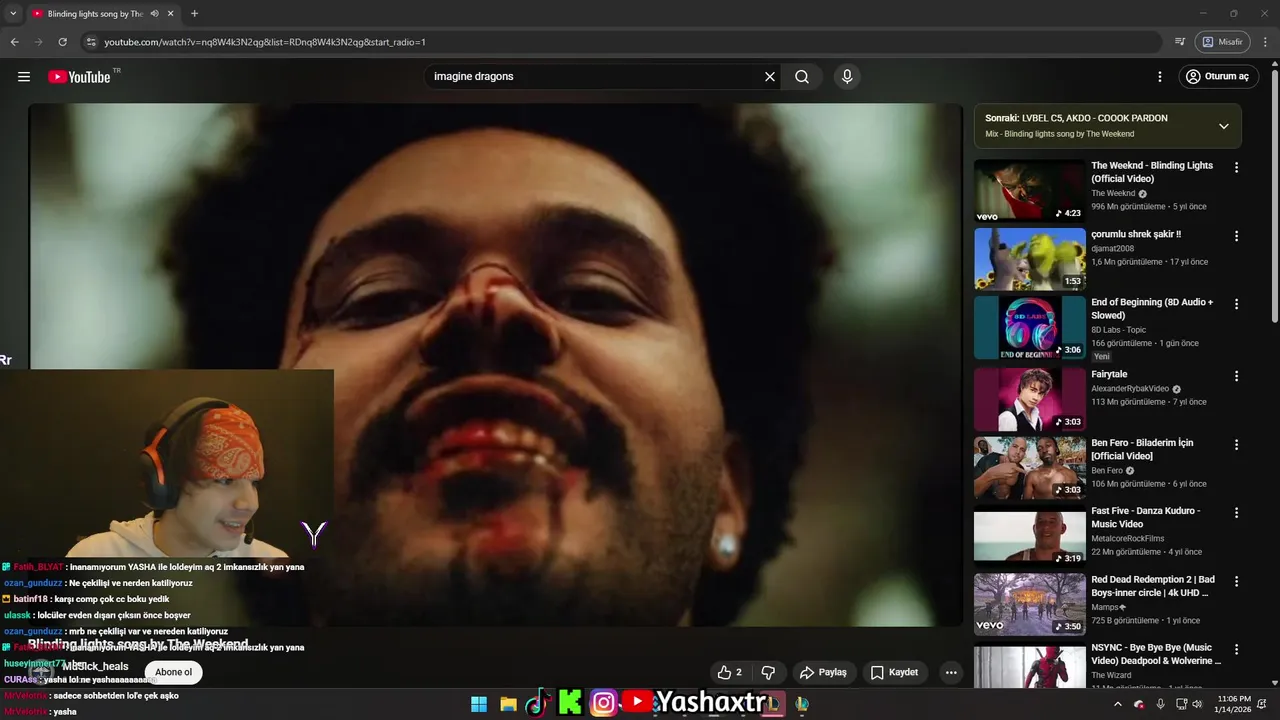This screenshot has width=1280, height=720.
Task: View site information icon in address bar
Action: (x=91, y=42)
